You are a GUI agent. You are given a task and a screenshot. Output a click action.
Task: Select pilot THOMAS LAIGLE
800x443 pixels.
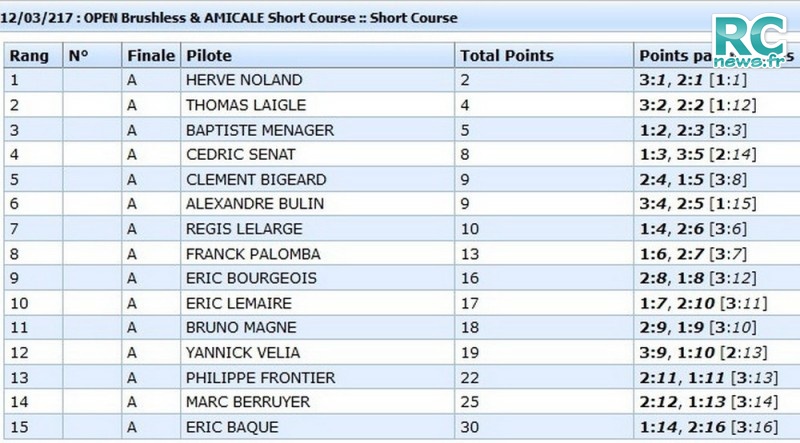point(246,105)
